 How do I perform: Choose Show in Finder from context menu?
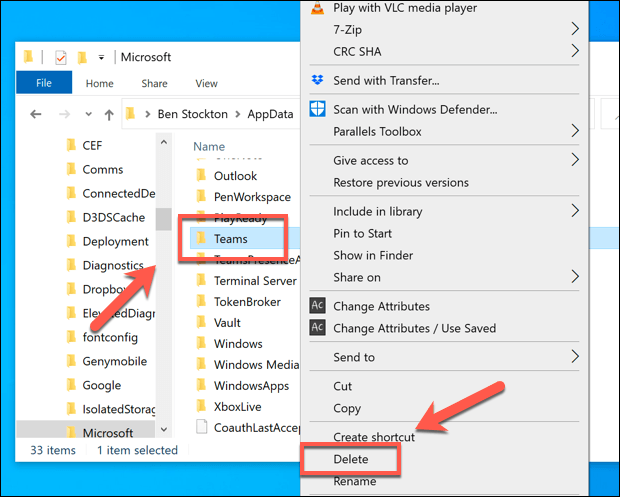(373, 255)
